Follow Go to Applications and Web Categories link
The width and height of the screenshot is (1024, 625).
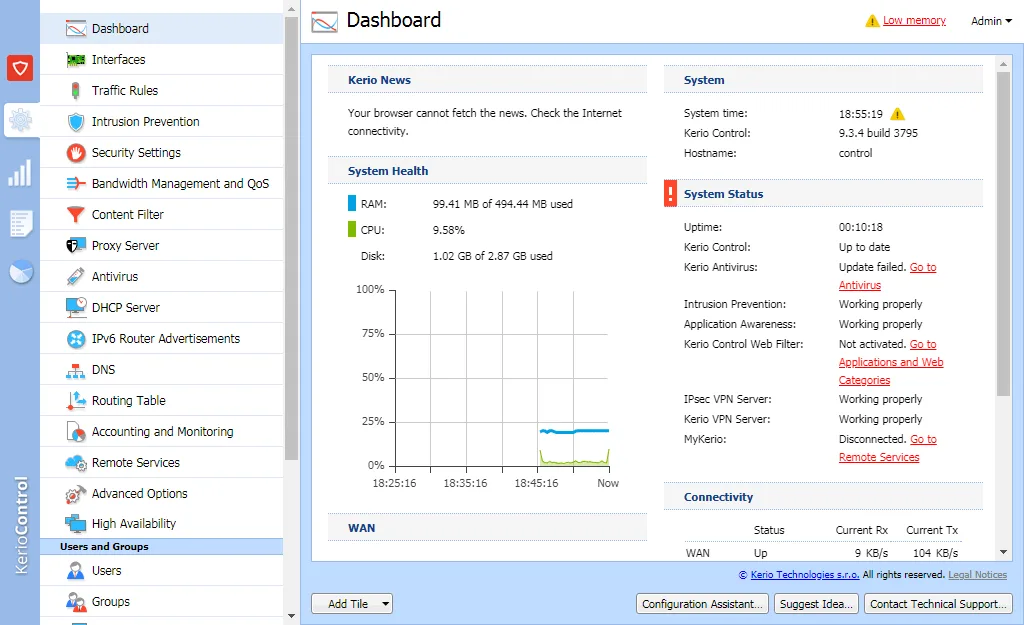[x=891, y=362]
